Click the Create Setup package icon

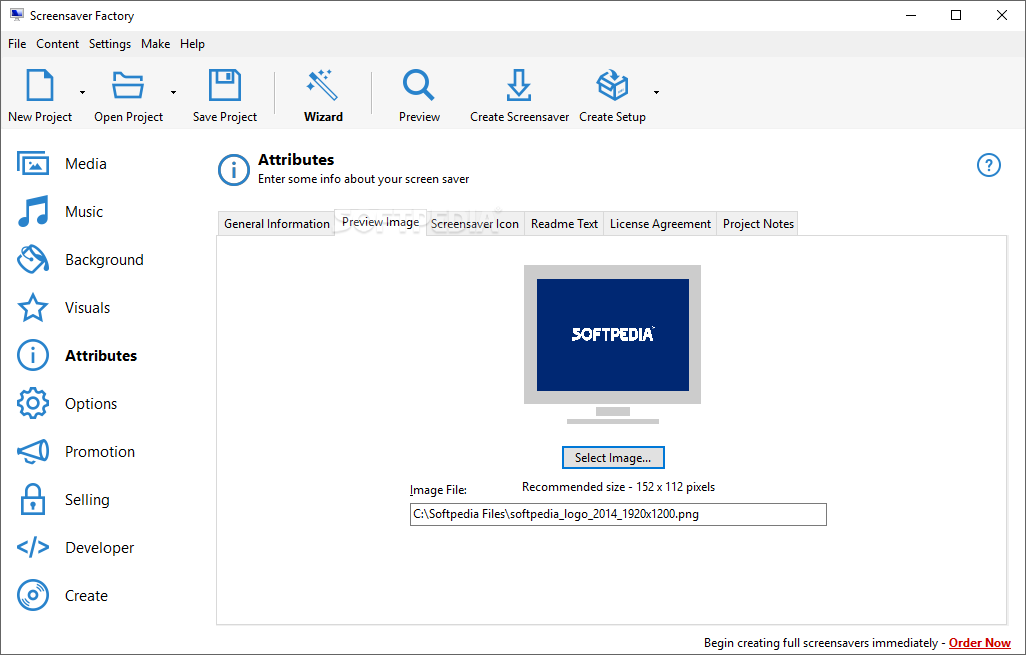tap(612, 84)
